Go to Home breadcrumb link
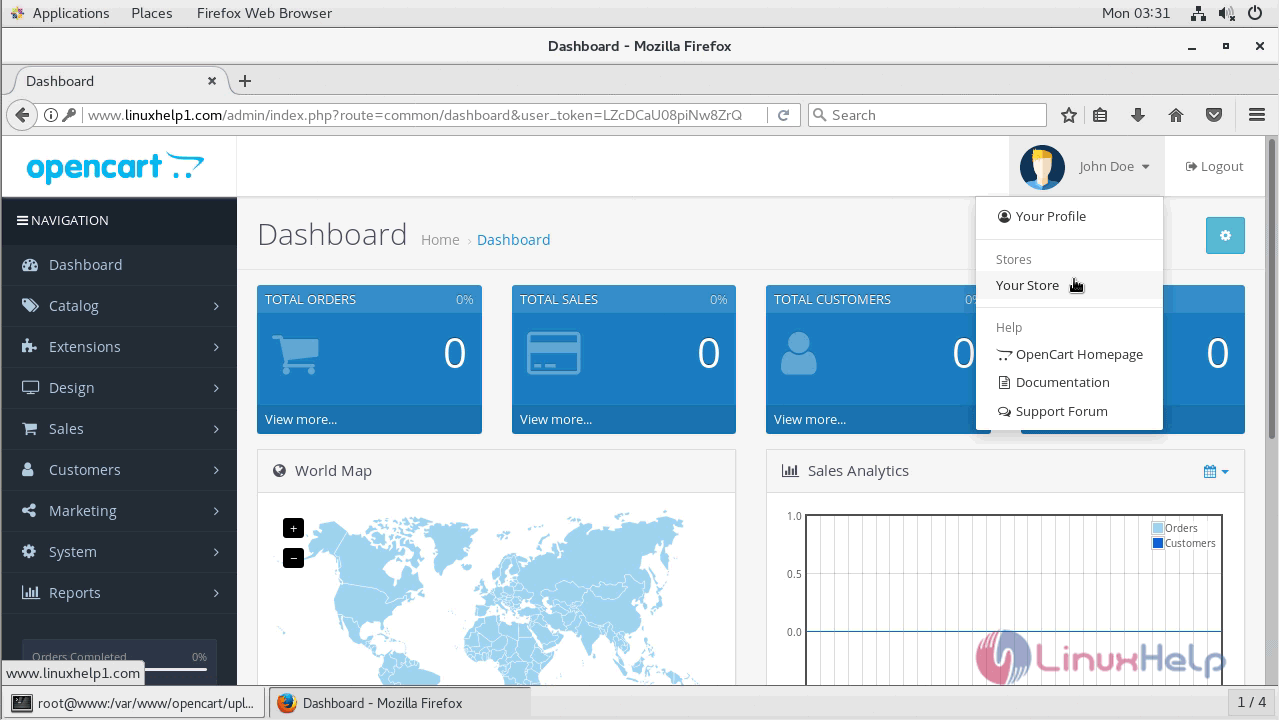Image resolution: width=1280 pixels, height=720 pixels. 440,240
